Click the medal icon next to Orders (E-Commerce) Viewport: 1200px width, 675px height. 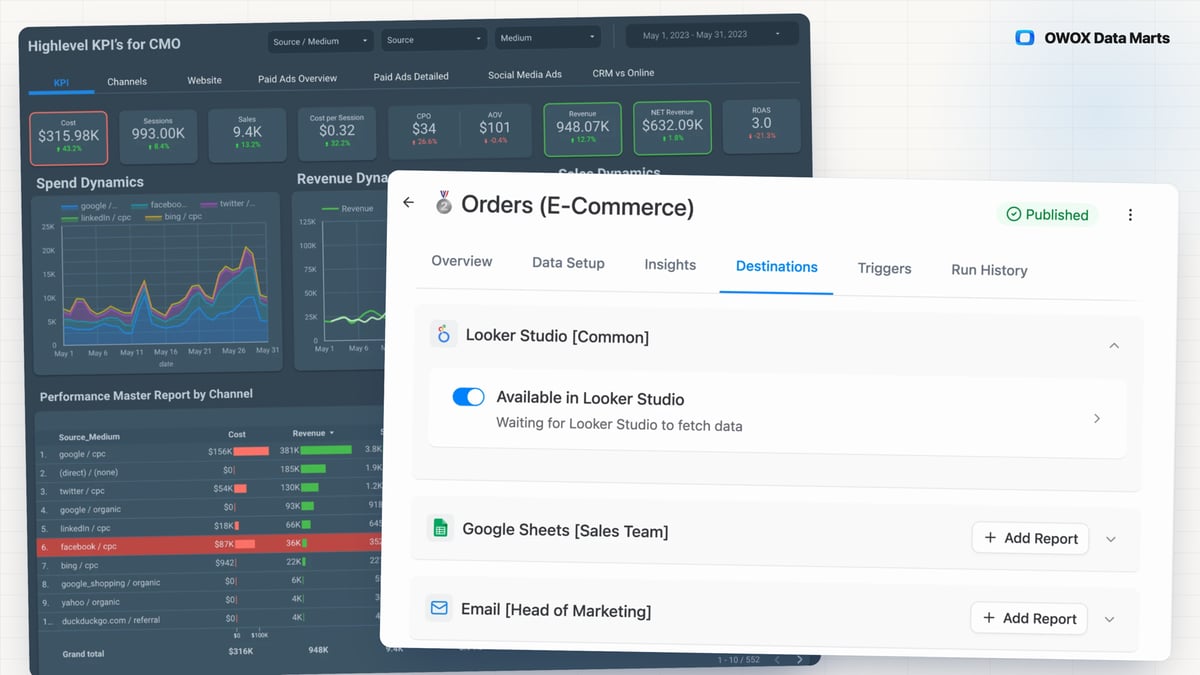pyautogui.click(x=444, y=204)
